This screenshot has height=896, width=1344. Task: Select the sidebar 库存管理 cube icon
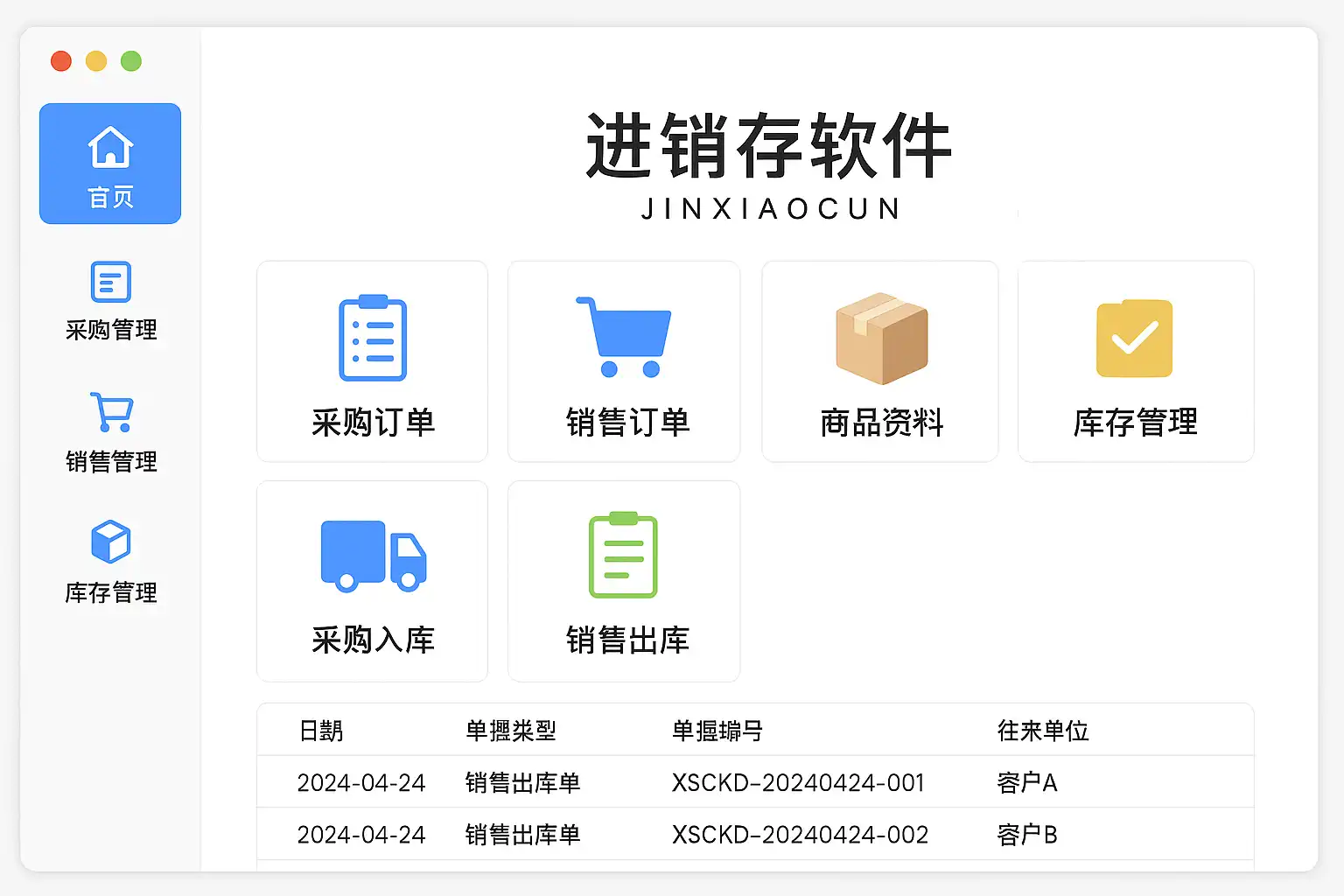click(x=111, y=542)
